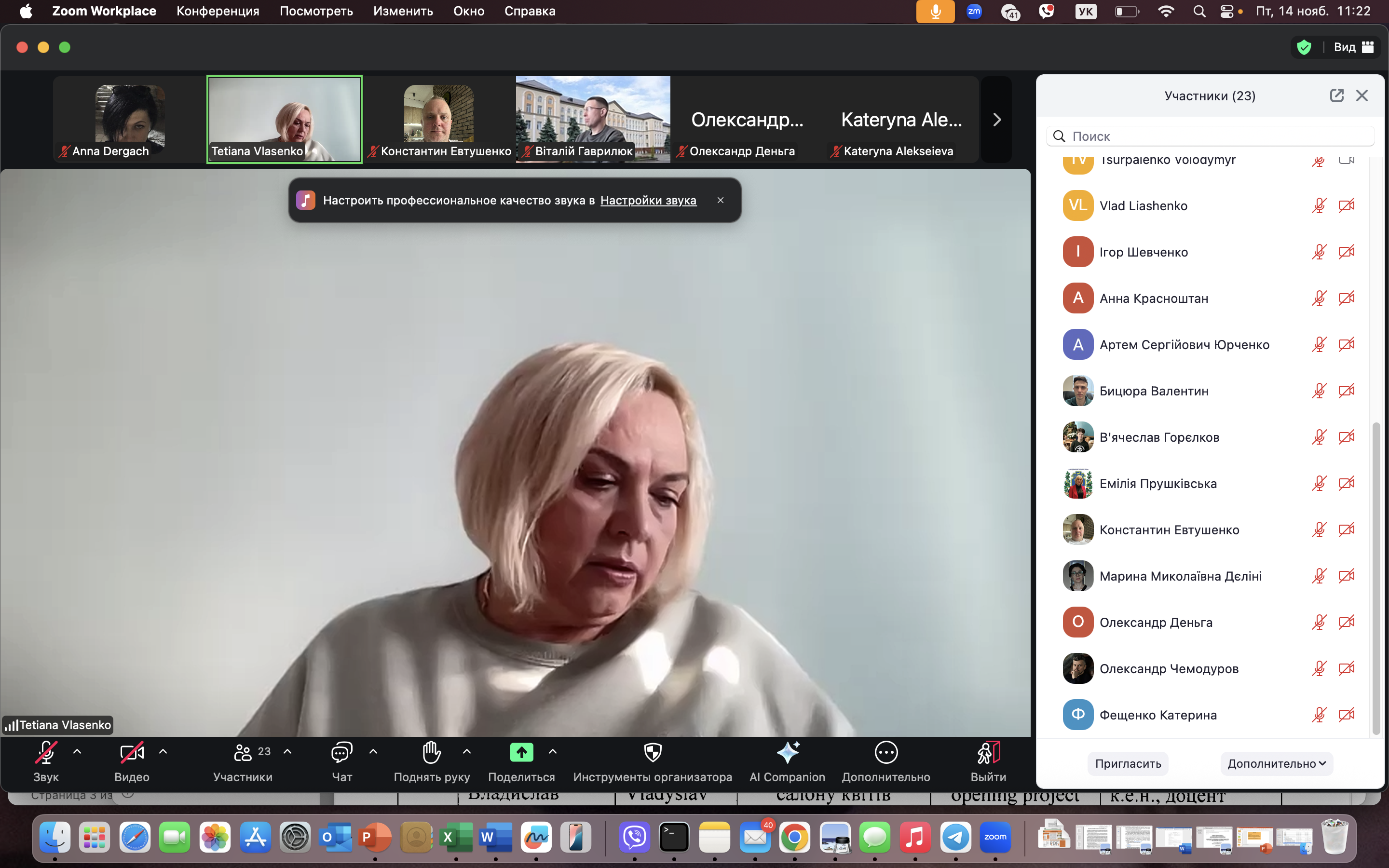Expand video options arrow next to Video

pos(163,751)
